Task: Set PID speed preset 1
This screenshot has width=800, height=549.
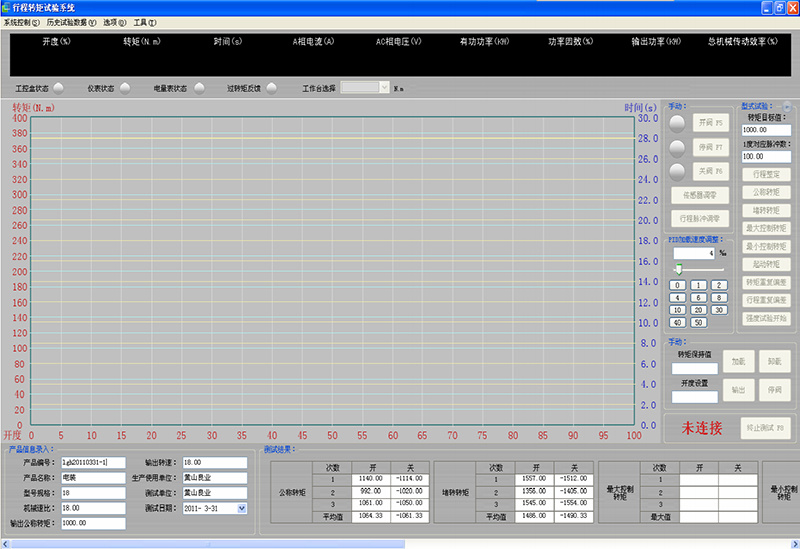Action: (698, 285)
